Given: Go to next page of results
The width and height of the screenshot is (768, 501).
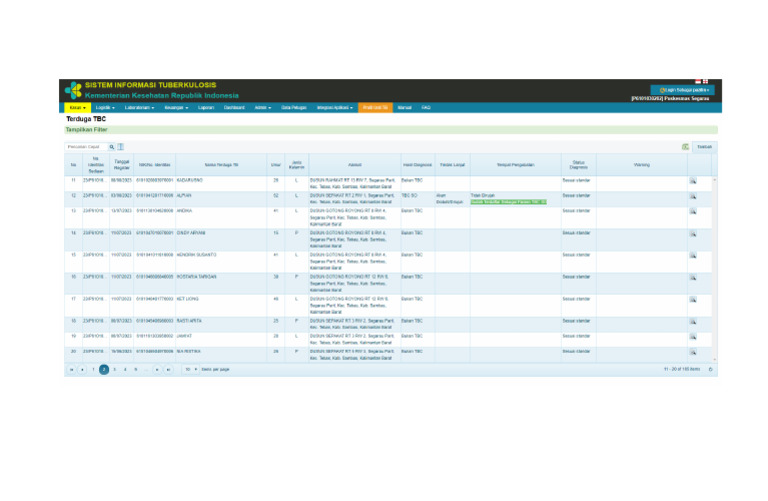Looking at the screenshot, I should 157,370.
